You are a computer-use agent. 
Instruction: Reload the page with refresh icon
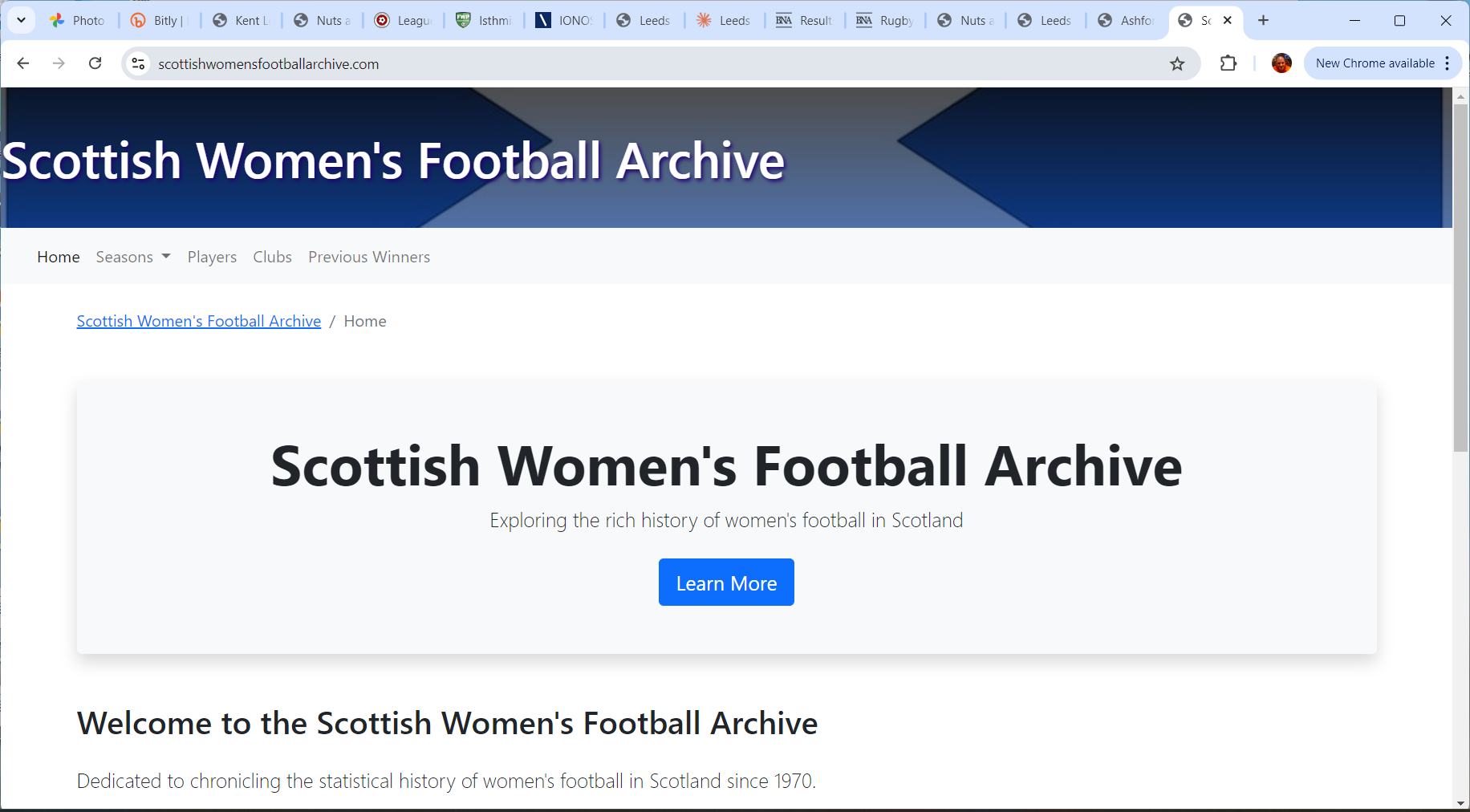(95, 63)
